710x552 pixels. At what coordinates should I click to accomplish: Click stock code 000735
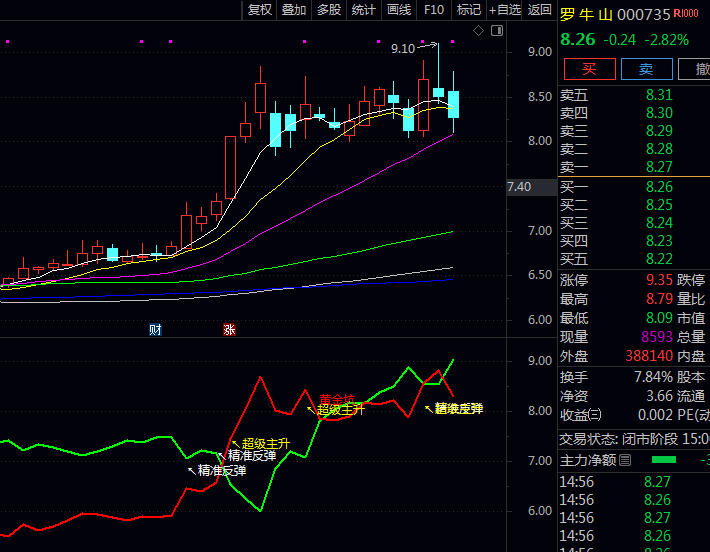click(x=643, y=14)
